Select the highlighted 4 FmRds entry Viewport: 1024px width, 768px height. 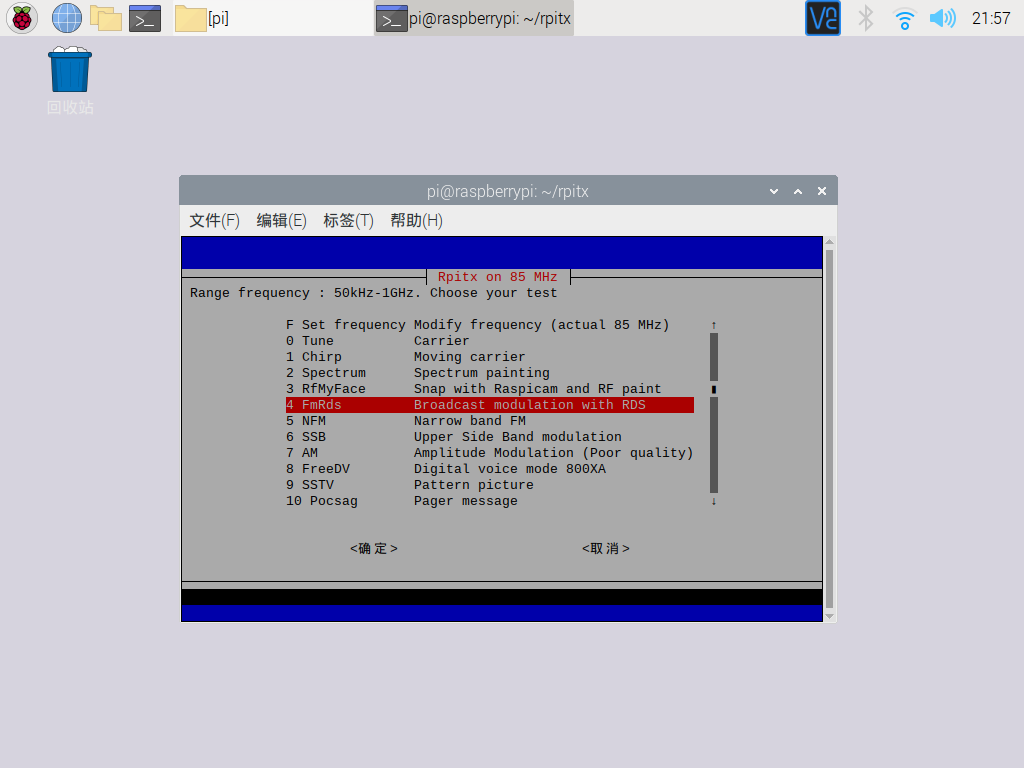490,405
